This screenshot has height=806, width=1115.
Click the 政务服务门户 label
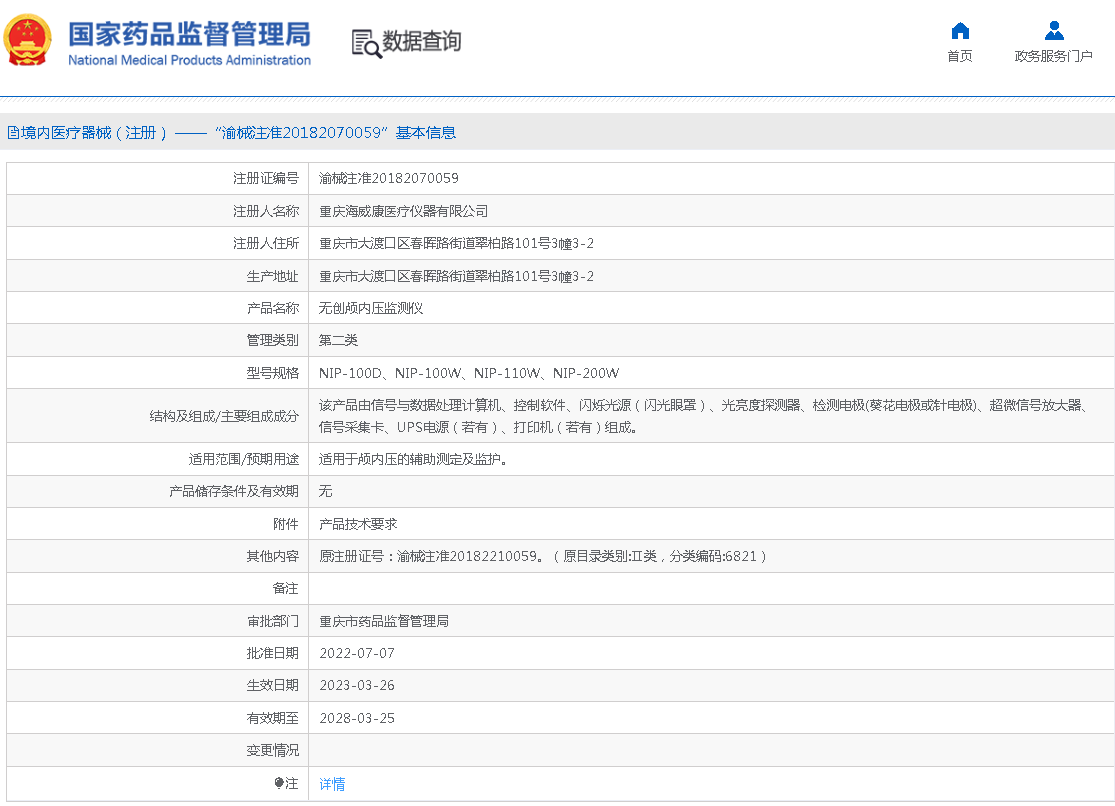point(1053,56)
